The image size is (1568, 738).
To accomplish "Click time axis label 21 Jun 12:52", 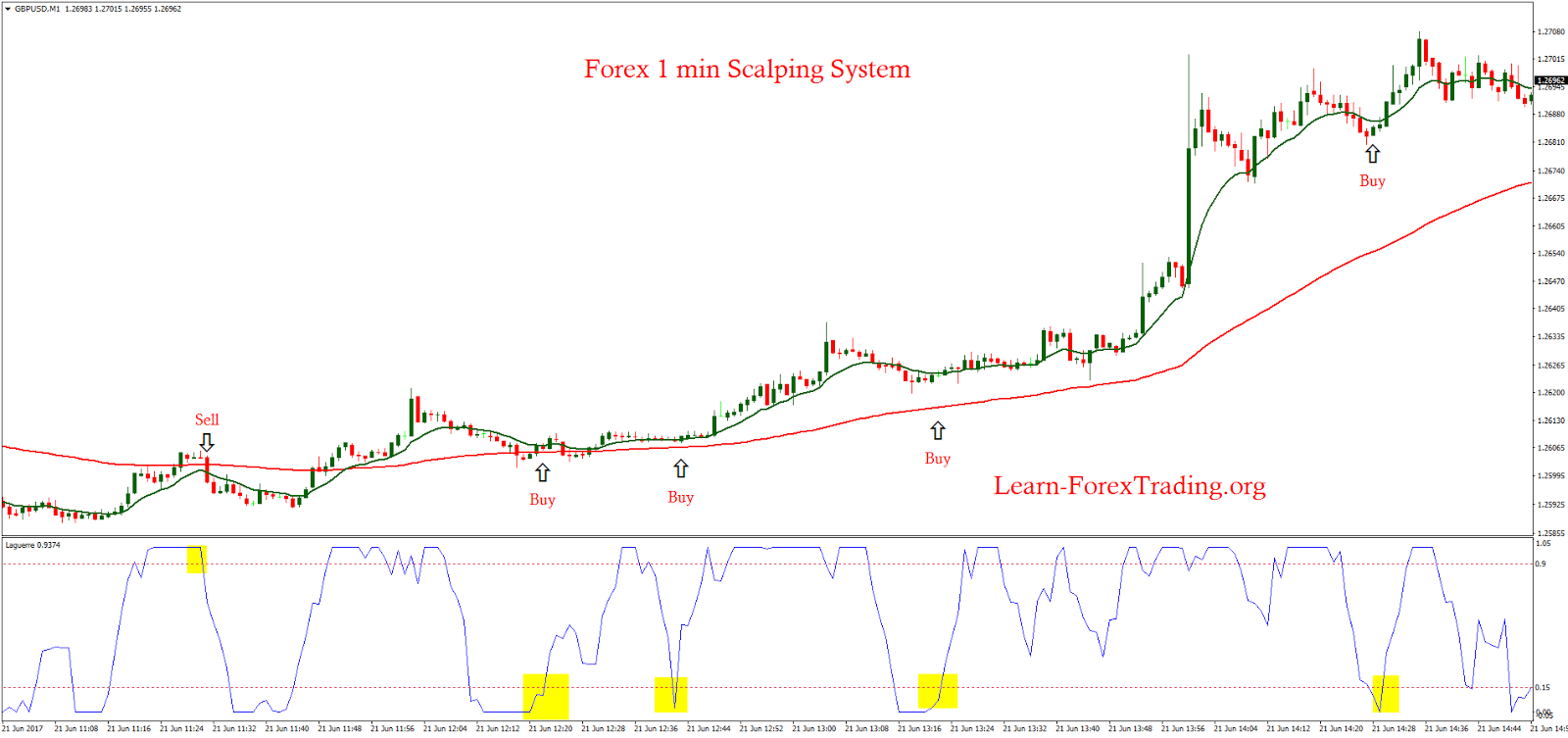I will pyautogui.click(x=761, y=729).
